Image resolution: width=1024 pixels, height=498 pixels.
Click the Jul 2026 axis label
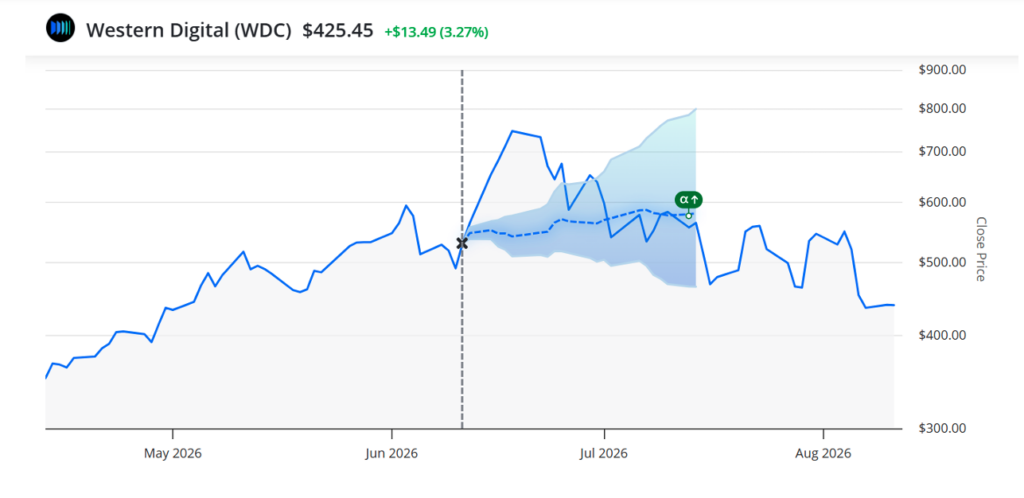605,453
